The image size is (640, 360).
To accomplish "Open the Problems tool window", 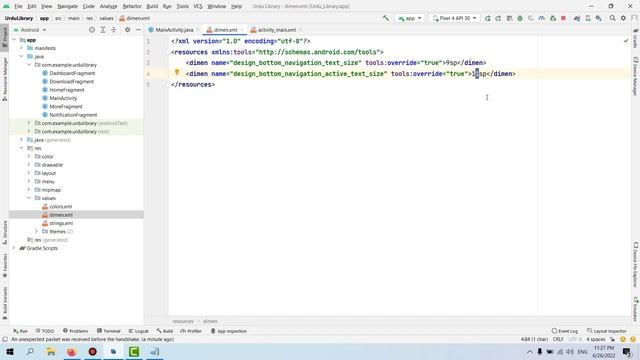I will coord(76,331).
